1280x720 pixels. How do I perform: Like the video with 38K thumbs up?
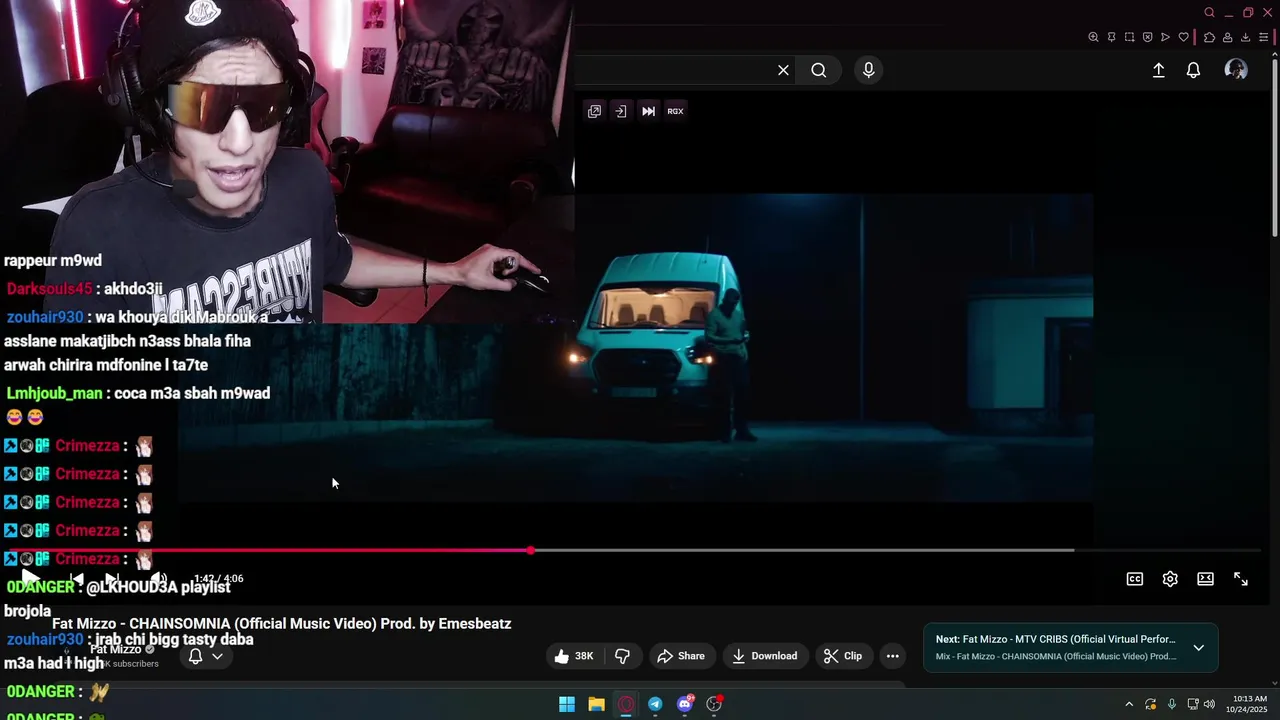click(574, 656)
